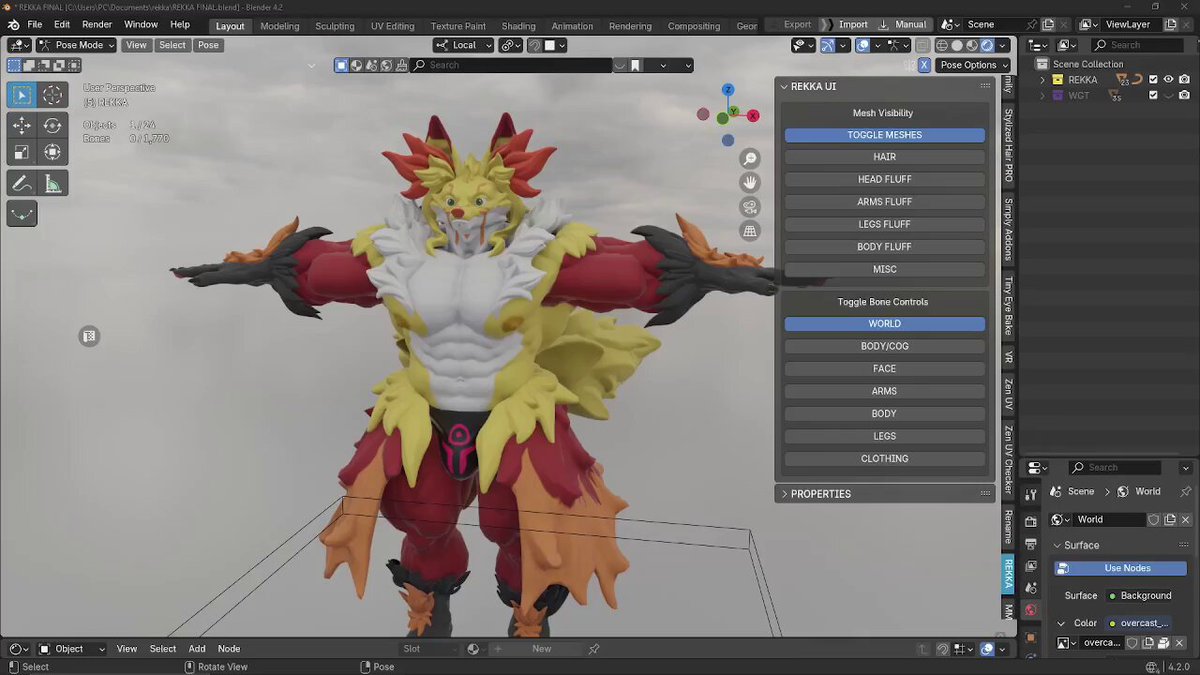Toggle X-axis mirror in pose options
This screenshot has height=675, width=1200.
coord(924,65)
